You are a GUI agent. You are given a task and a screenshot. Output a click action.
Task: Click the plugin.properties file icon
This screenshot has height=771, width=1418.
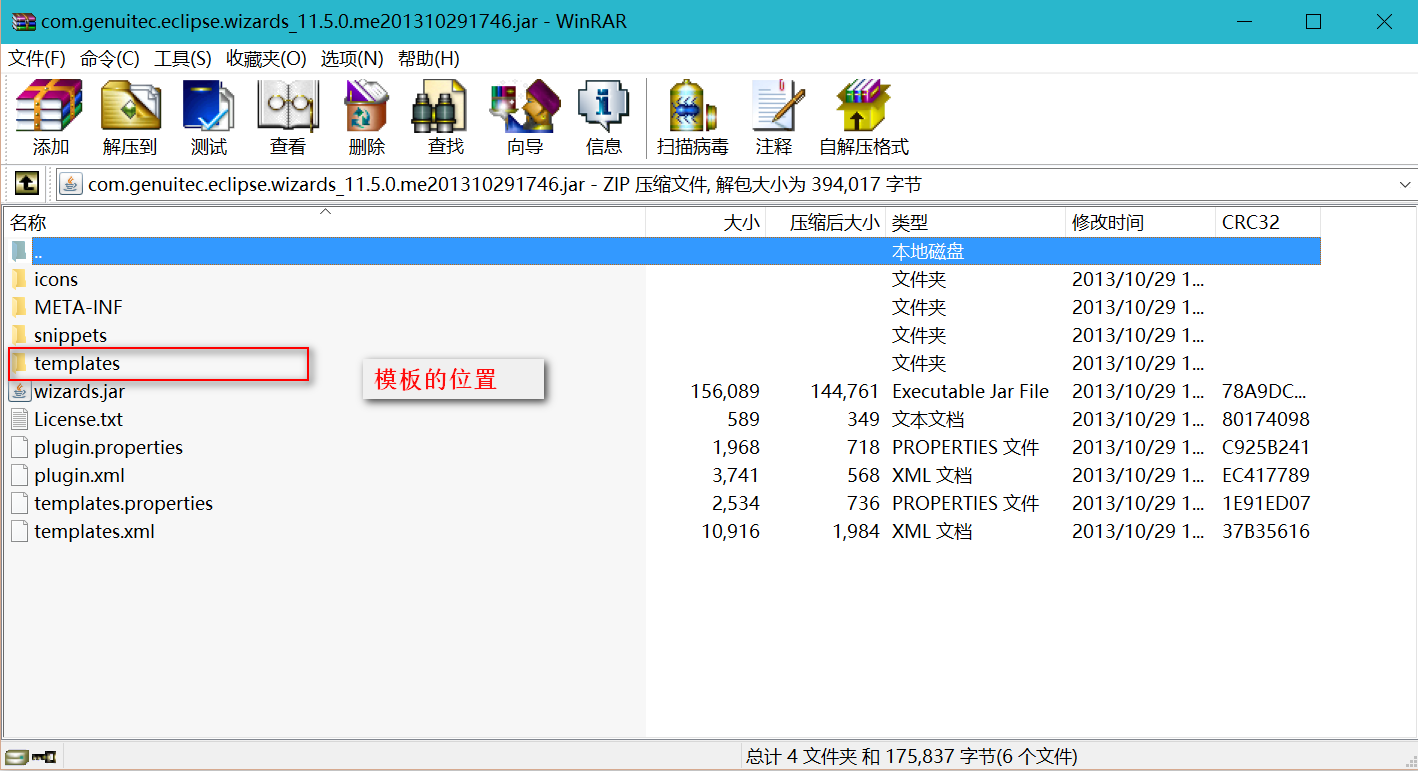coord(19,447)
